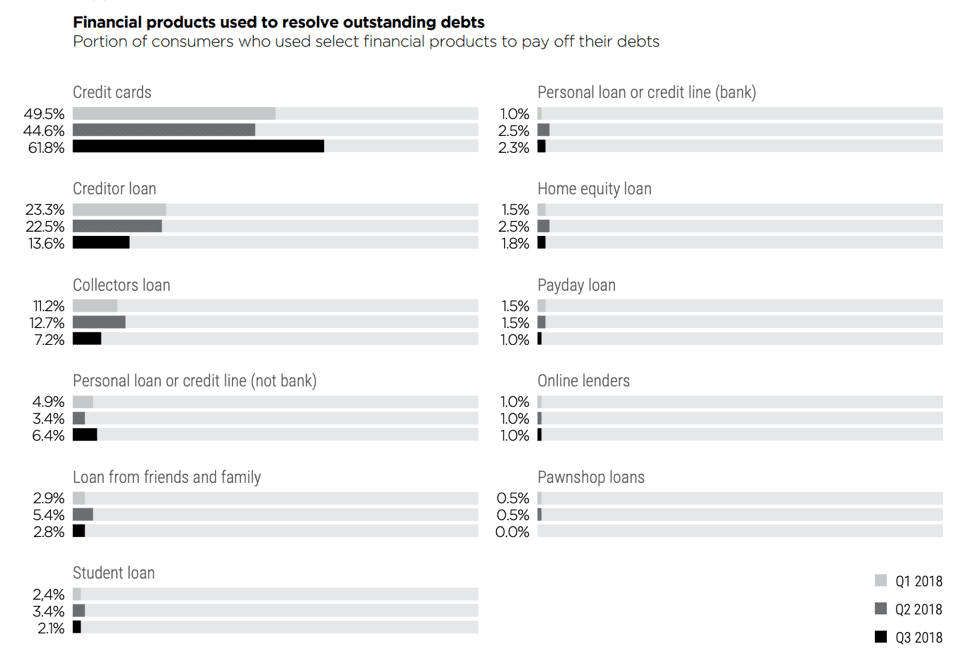
Task: Click the "Online lenders" heading
Action: [583, 381]
